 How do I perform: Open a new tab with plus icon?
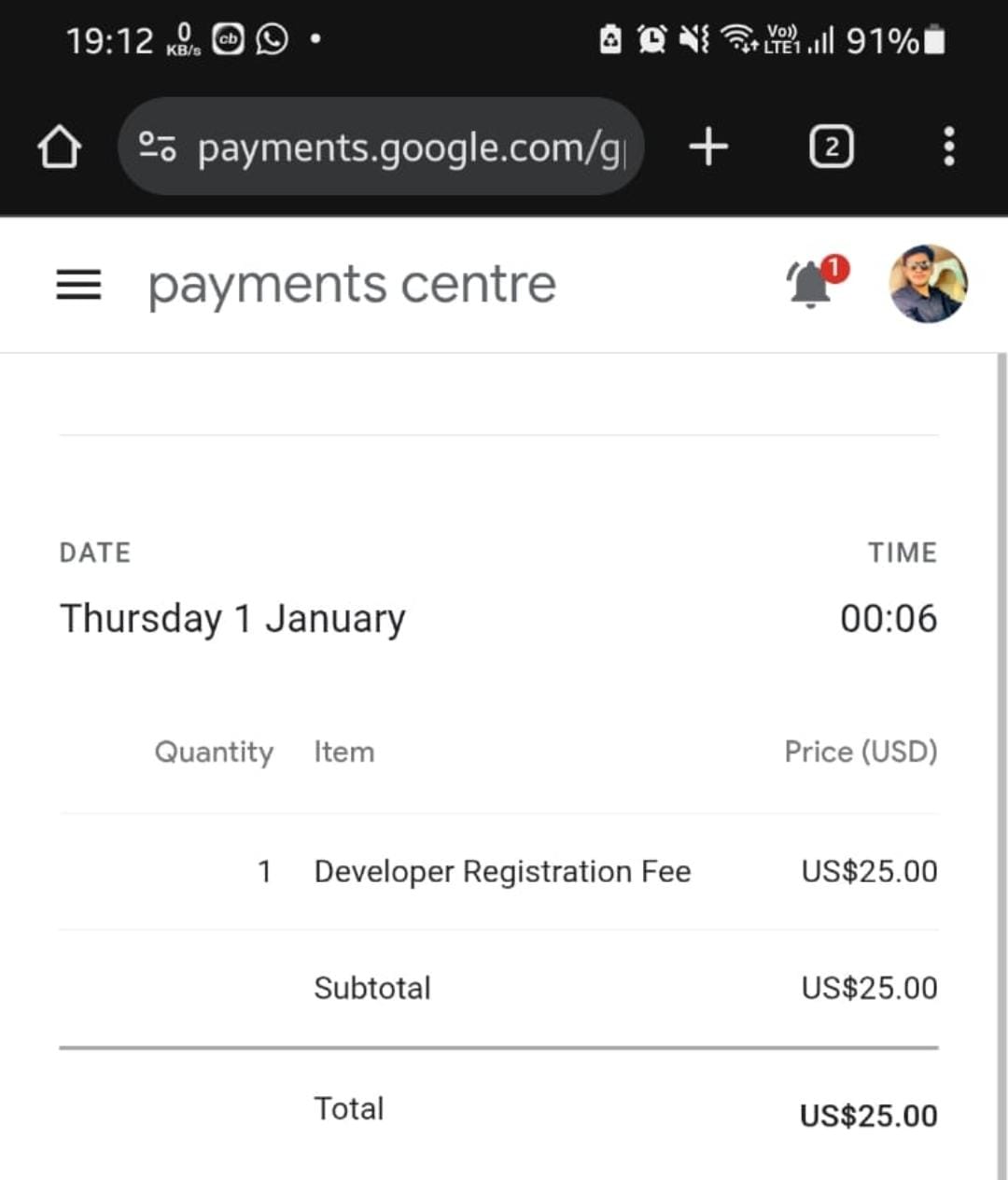(708, 147)
